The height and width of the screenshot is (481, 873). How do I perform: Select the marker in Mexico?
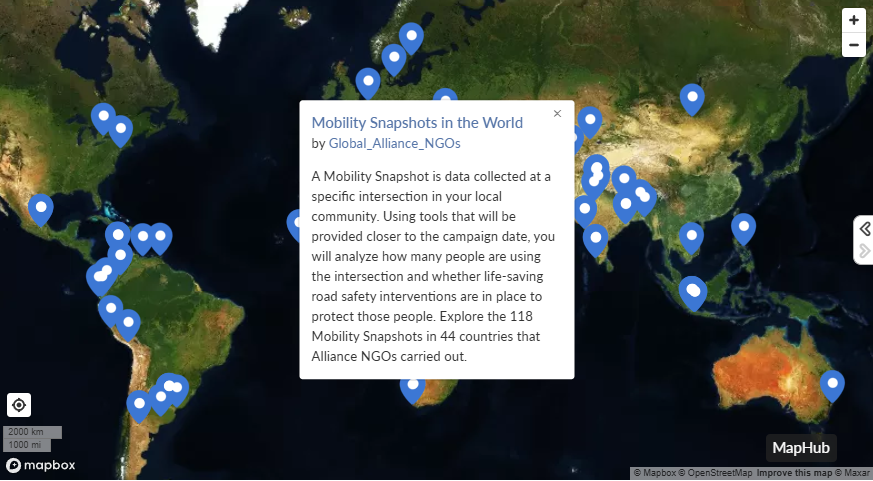pos(41,208)
